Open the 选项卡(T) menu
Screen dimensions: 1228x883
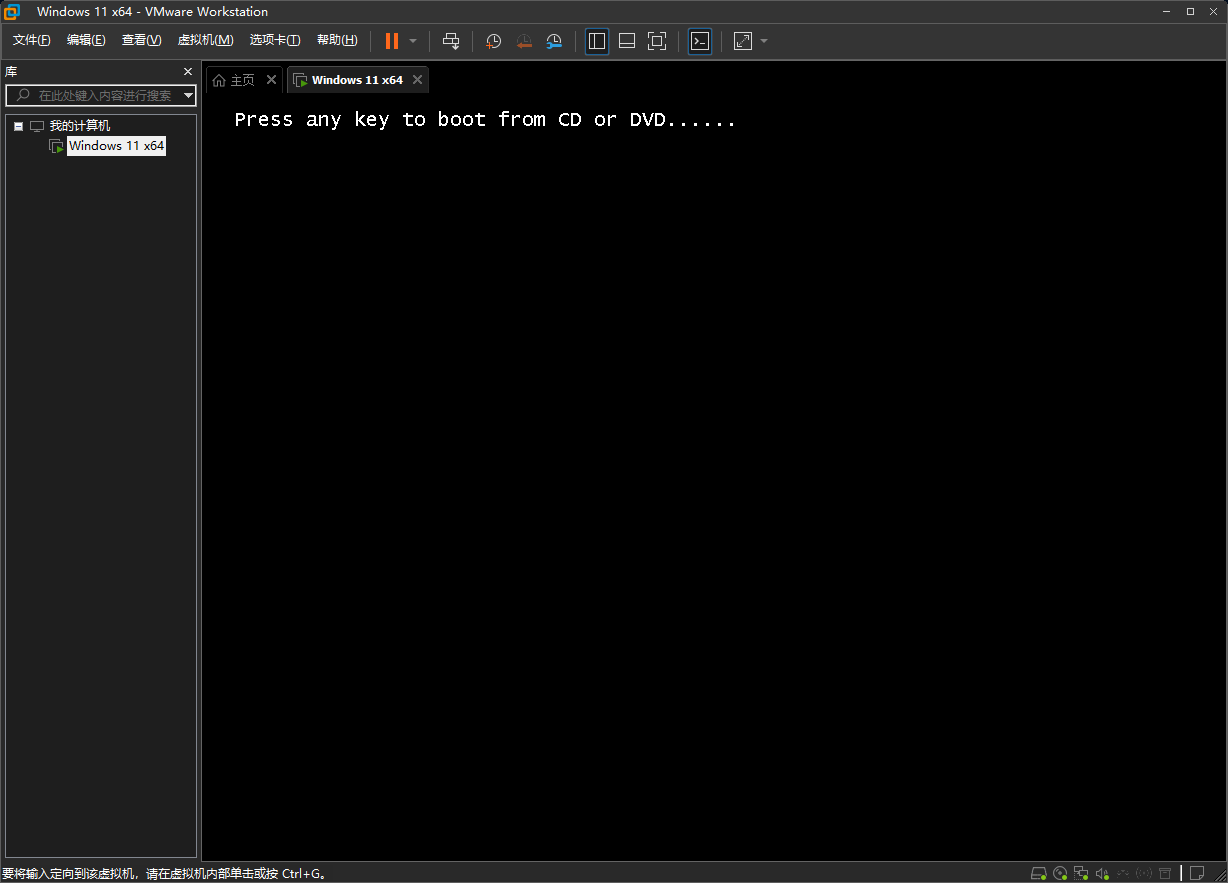tap(275, 40)
